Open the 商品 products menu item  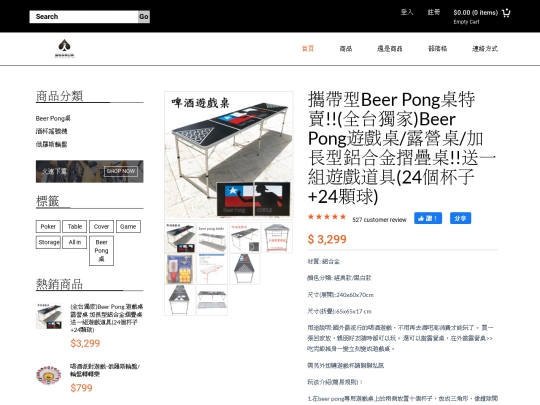click(x=346, y=49)
